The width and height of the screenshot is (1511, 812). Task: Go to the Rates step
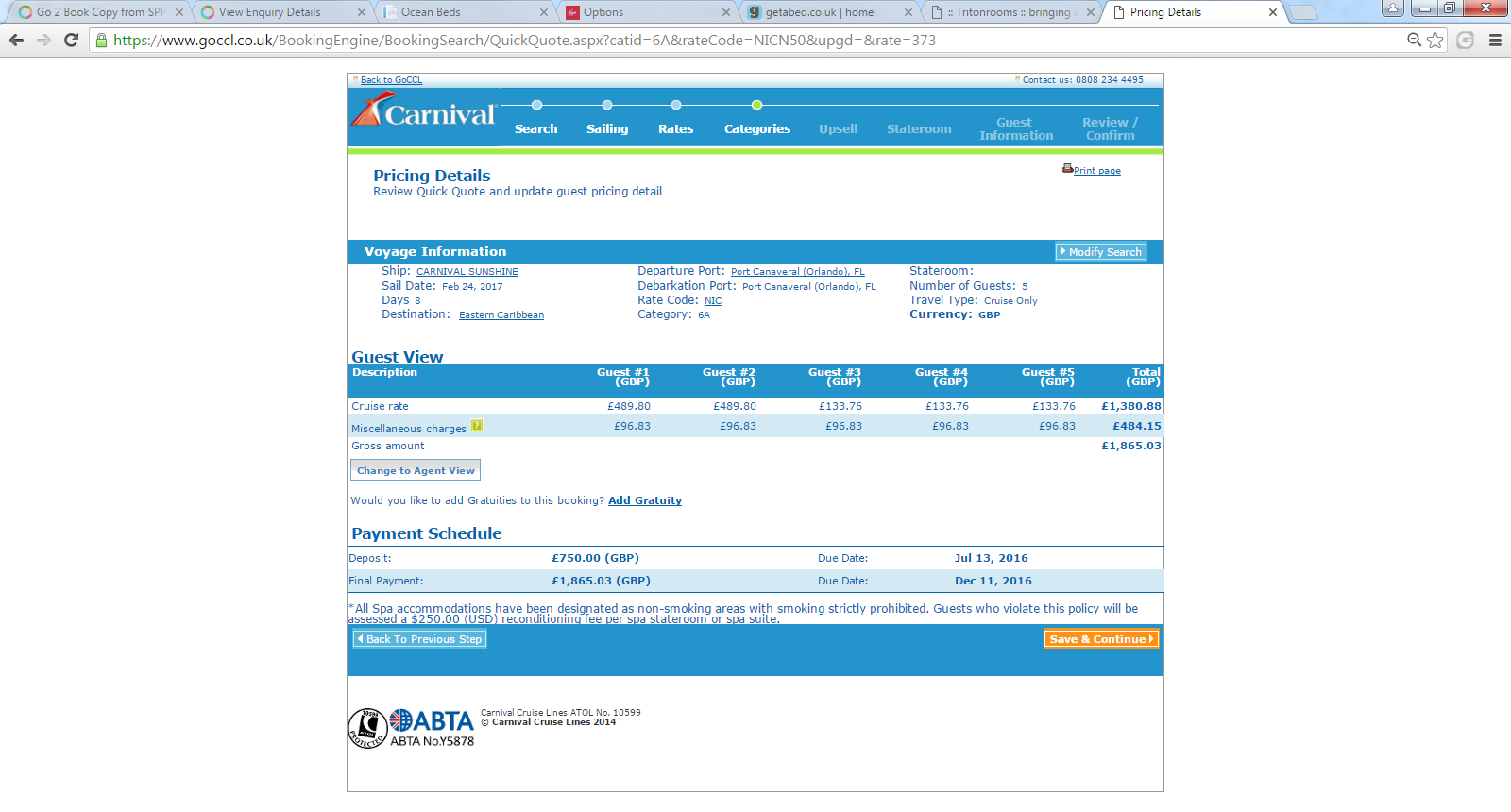click(x=676, y=128)
